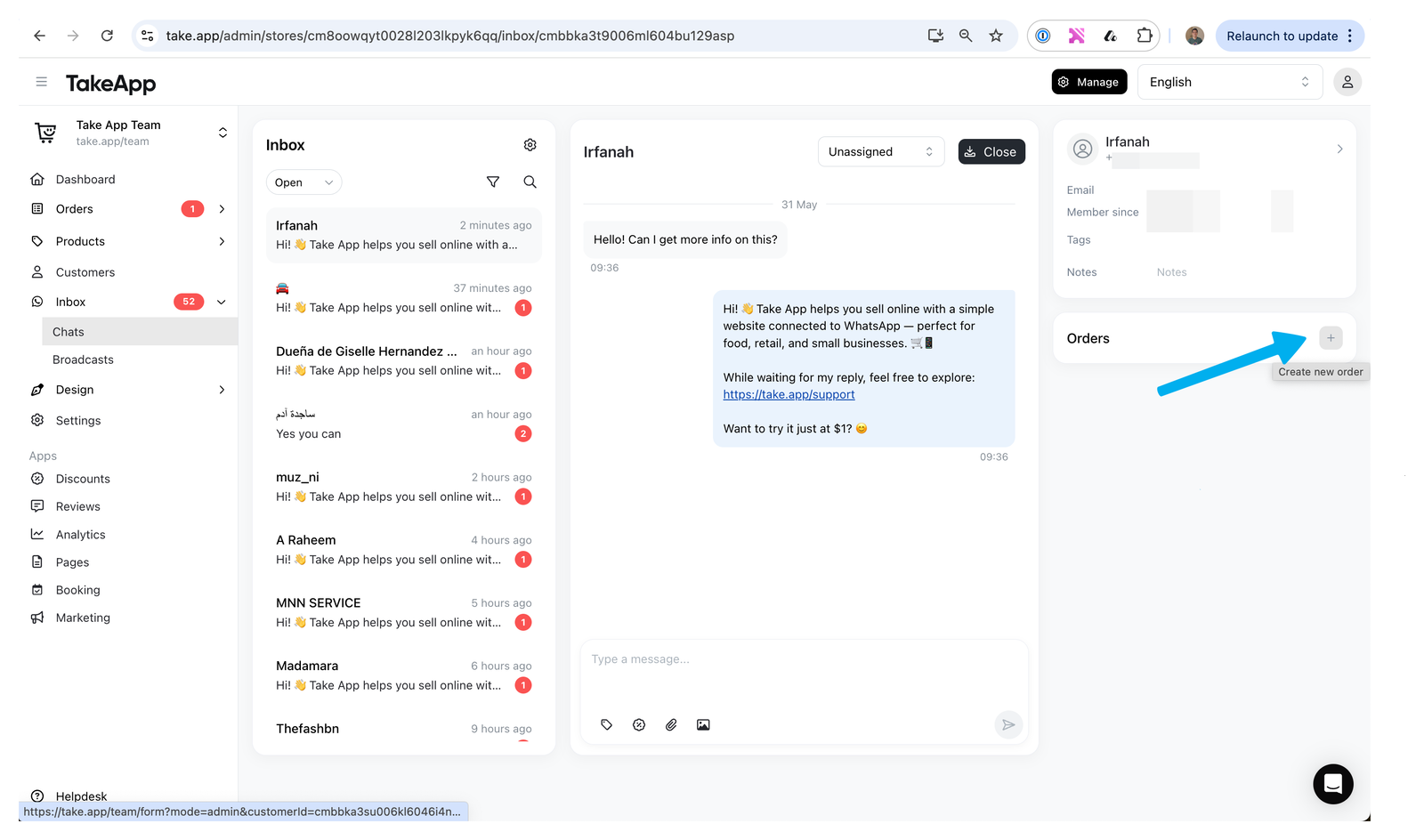Attach a file with the paperclip icon
Image resolution: width=1424 pixels, height=840 pixels.
click(x=671, y=725)
